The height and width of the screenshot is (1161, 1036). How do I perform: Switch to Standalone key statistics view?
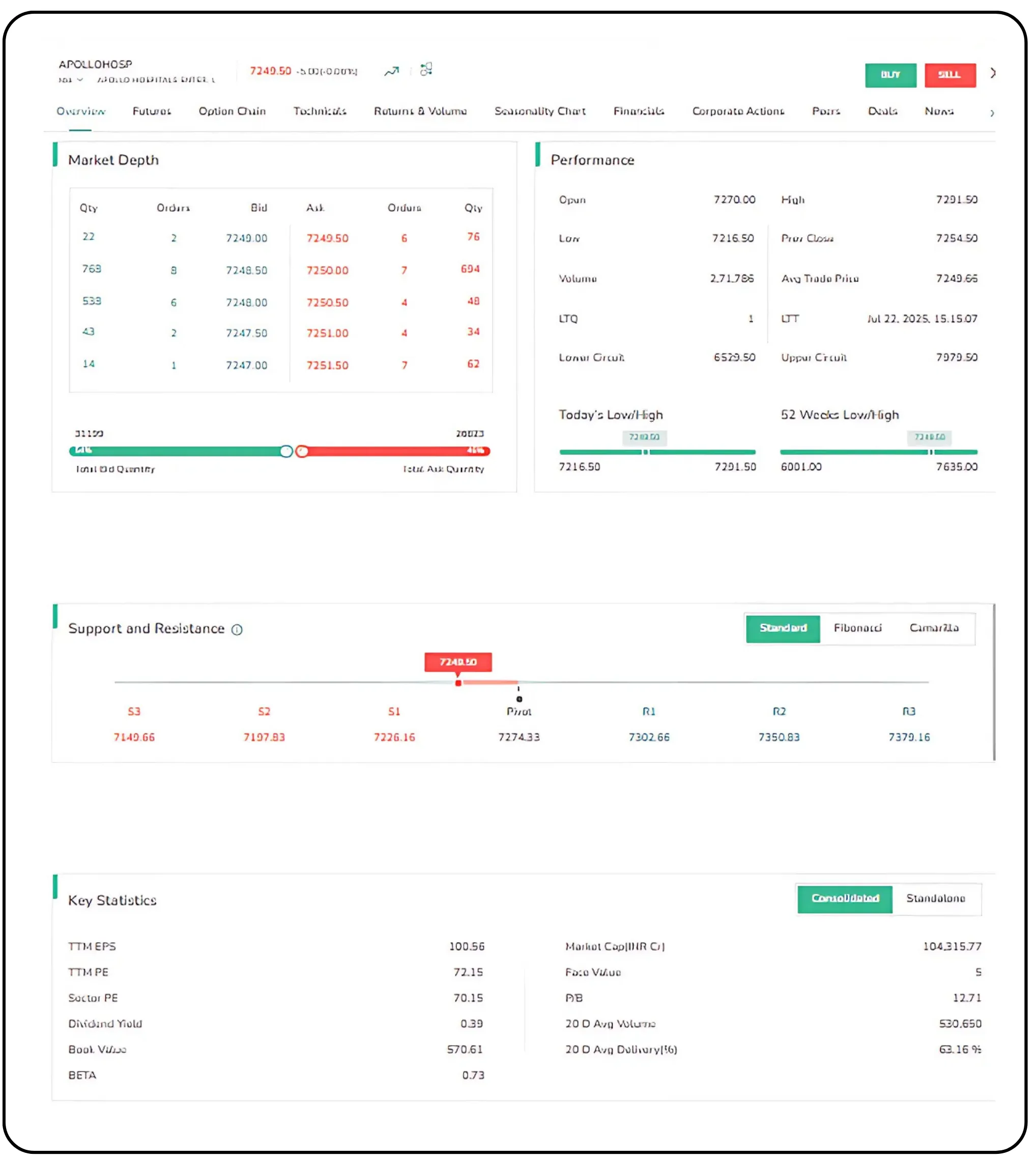point(936,898)
